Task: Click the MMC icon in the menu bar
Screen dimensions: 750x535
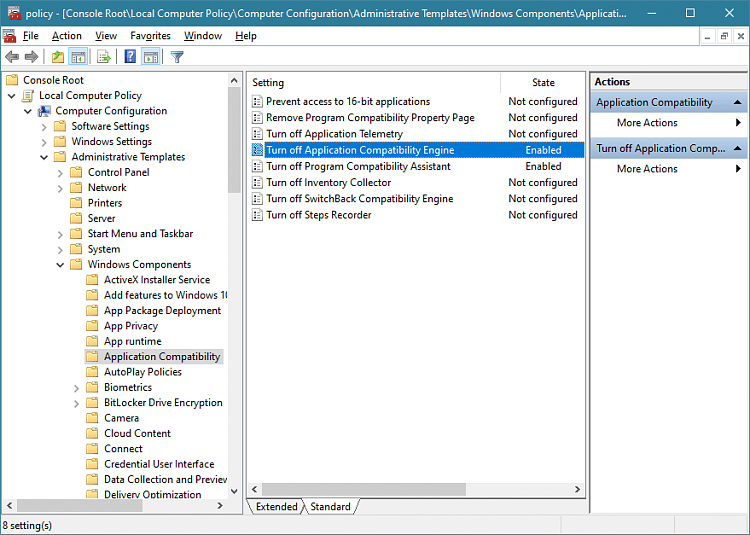Action: (9, 36)
